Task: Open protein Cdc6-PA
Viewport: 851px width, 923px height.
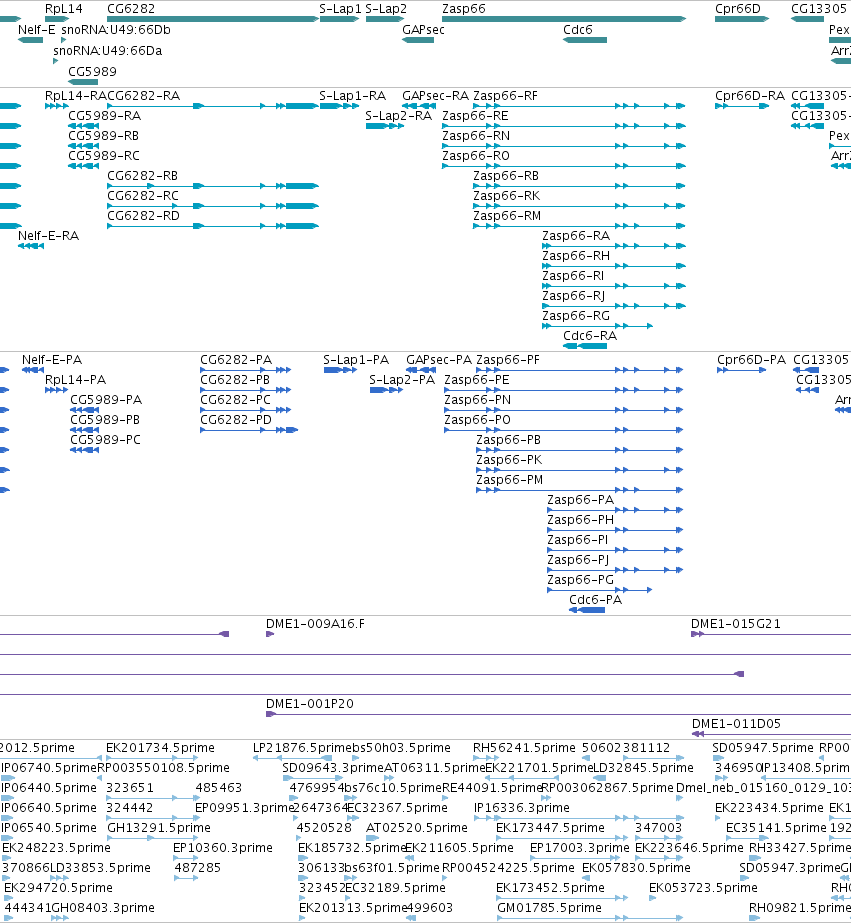Action: (x=596, y=600)
